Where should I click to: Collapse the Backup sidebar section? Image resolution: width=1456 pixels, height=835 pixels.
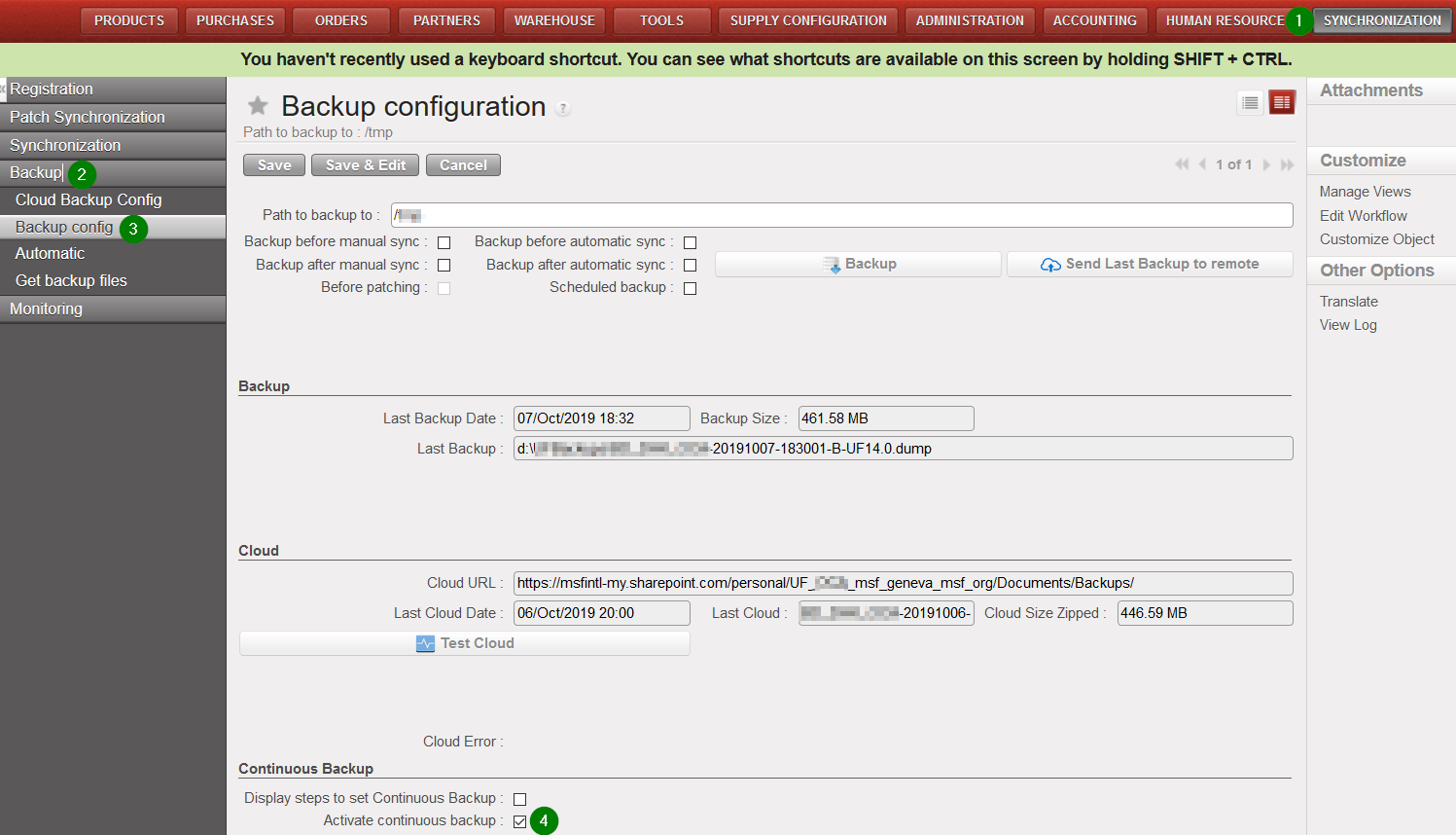click(36, 173)
